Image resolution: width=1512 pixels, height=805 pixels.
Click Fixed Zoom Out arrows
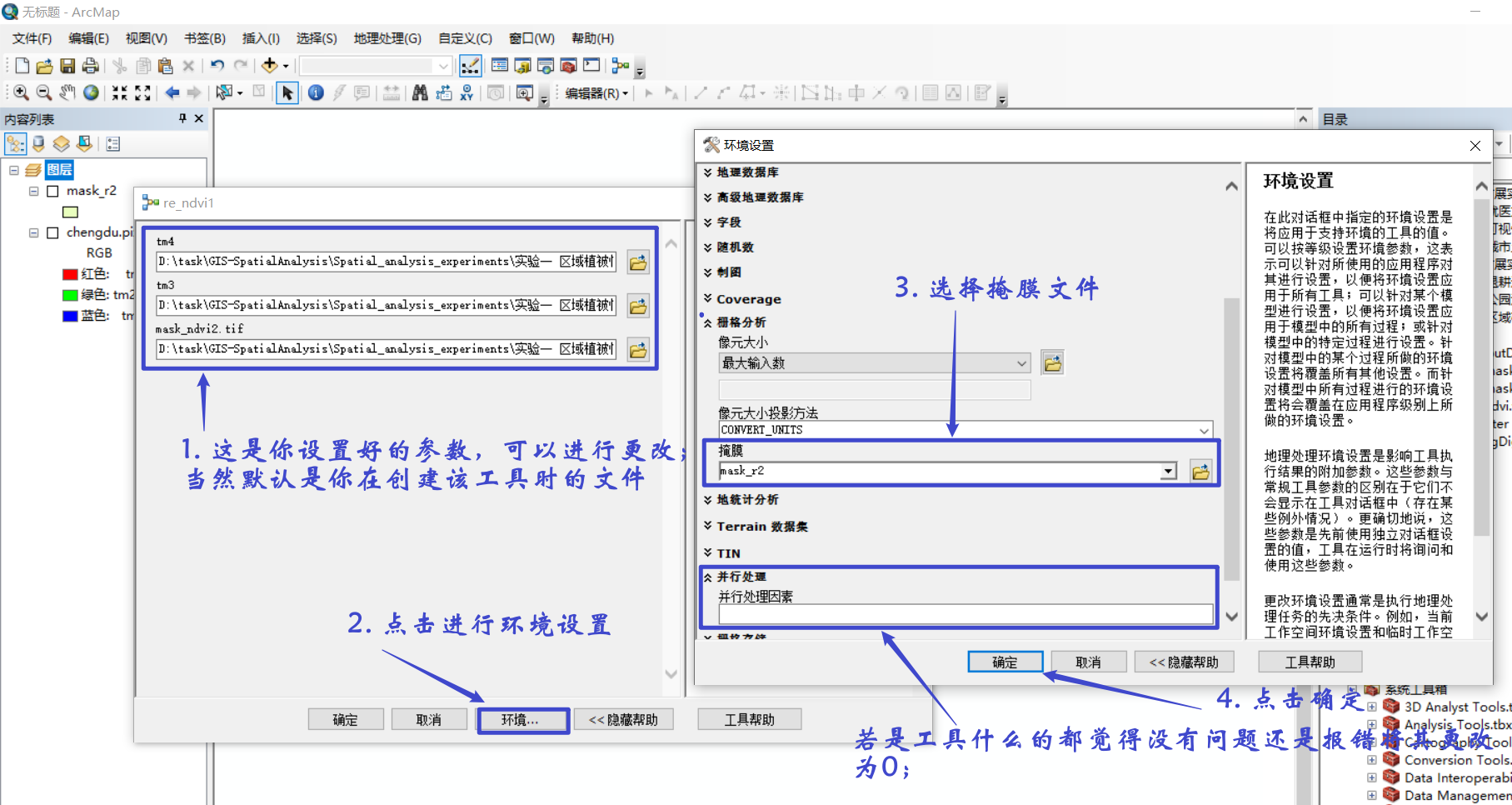(142, 92)
